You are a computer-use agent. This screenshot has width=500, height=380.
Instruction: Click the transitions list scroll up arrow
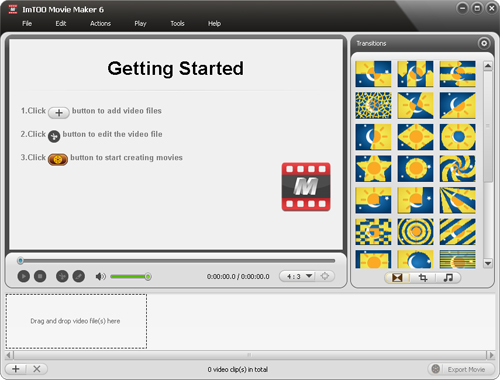pyautogui.click(x=488, y=66)
